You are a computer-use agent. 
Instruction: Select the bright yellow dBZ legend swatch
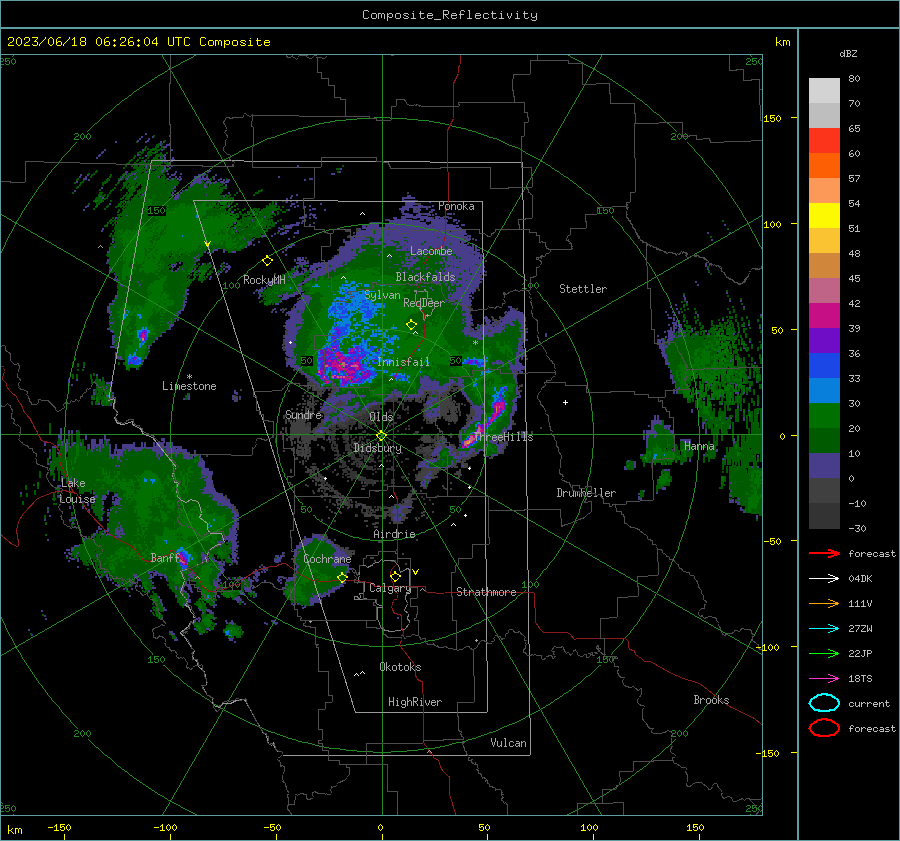click(824, 215)
